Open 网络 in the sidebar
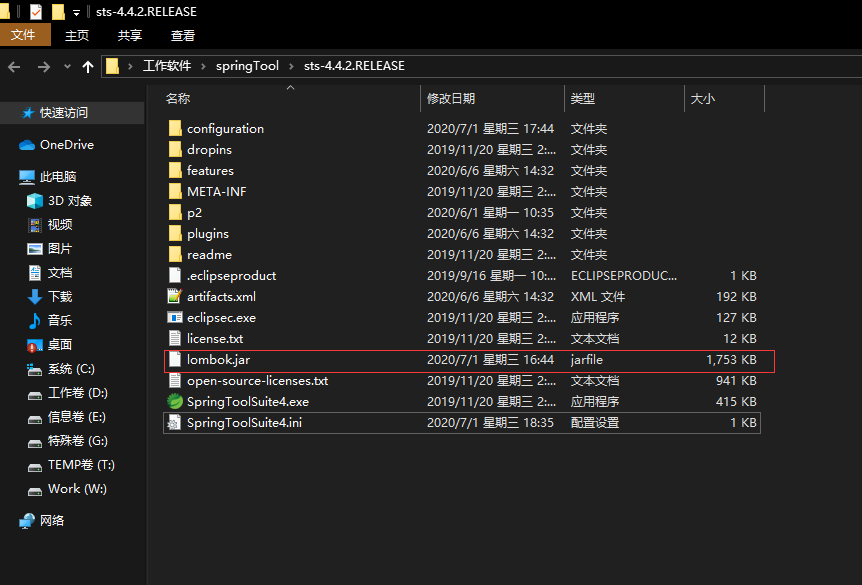This screenshot has height=585, width=862. pos(41,521)
